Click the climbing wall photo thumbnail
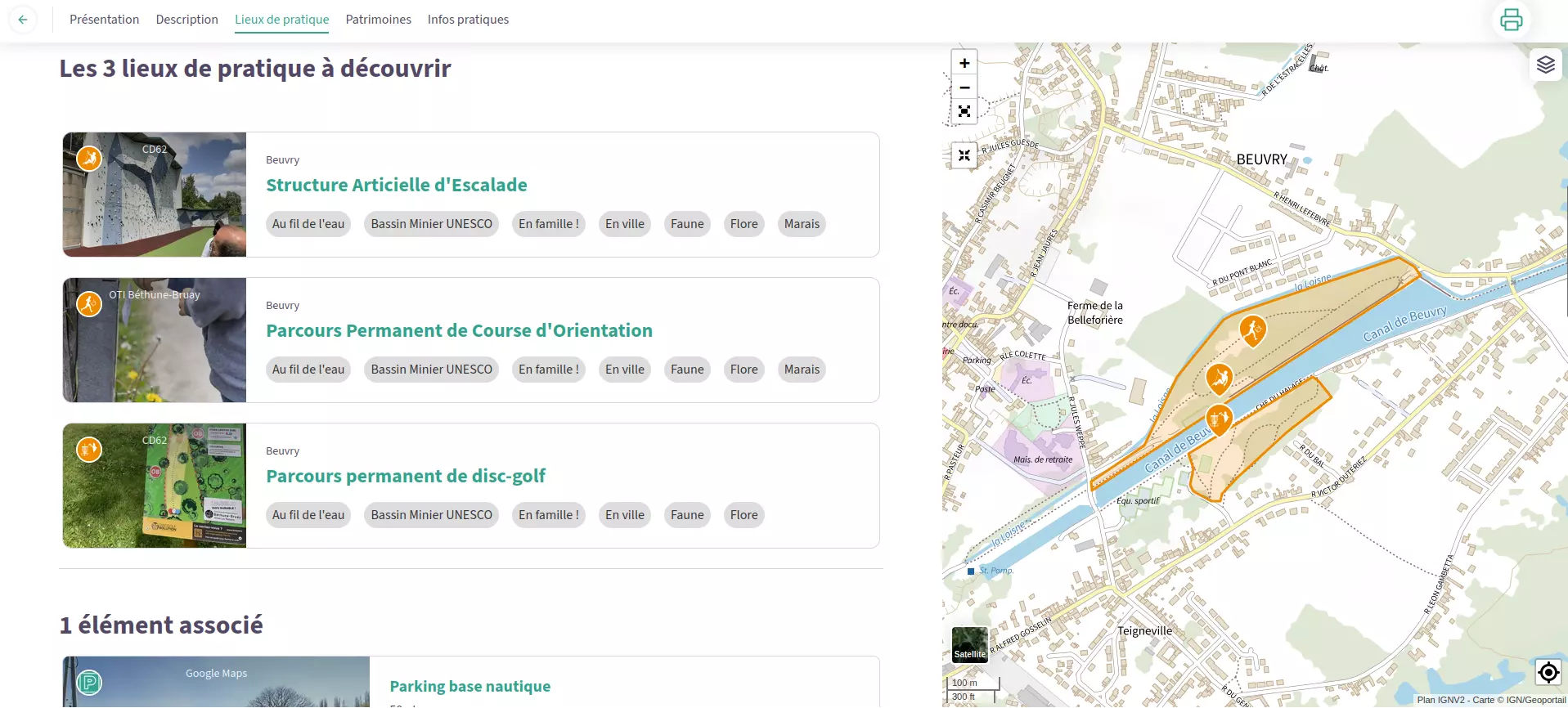The height and width of the screenshot is (708, 1568). [155, 195]
